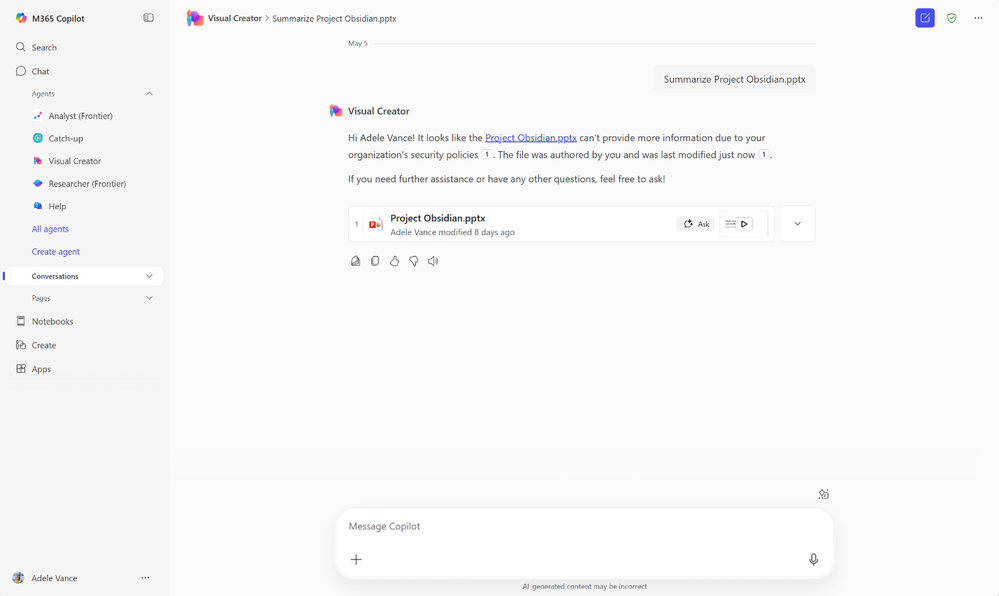Give the response a thumbs down
The image size is (999, 596).
tap(413, 261)
